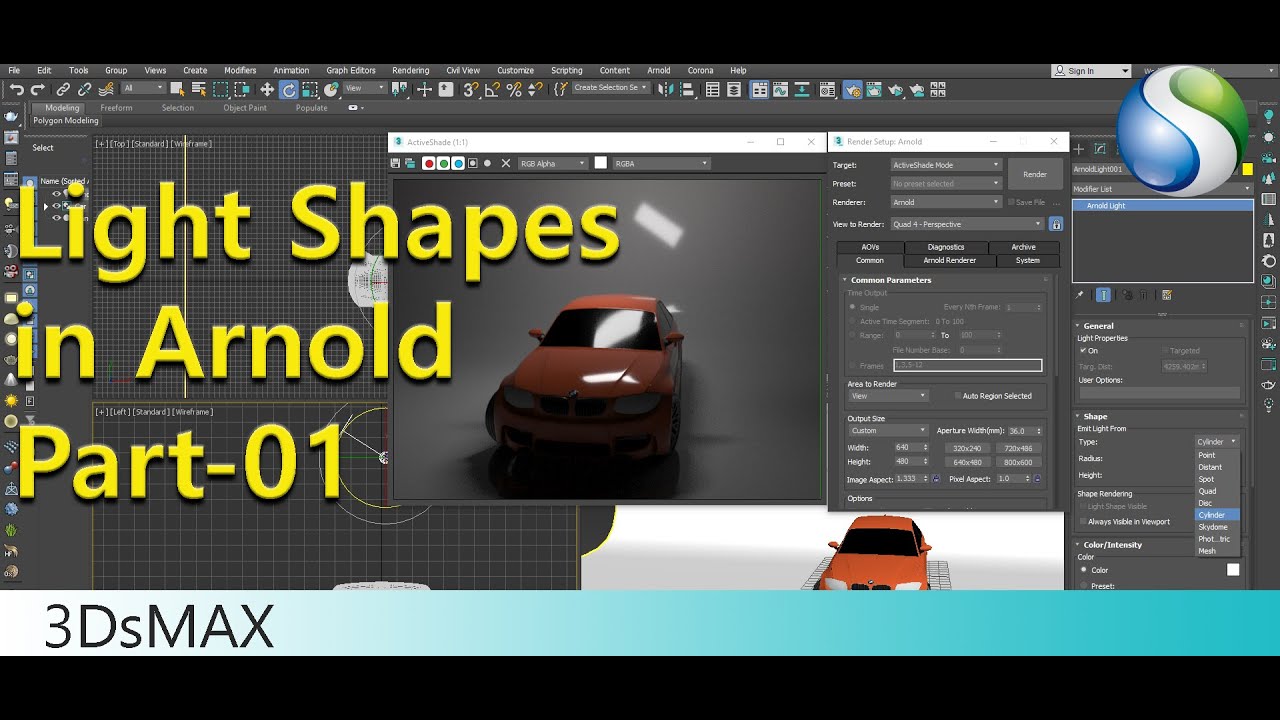Click the Save Image icon in ActiveShade

(395, 163)
